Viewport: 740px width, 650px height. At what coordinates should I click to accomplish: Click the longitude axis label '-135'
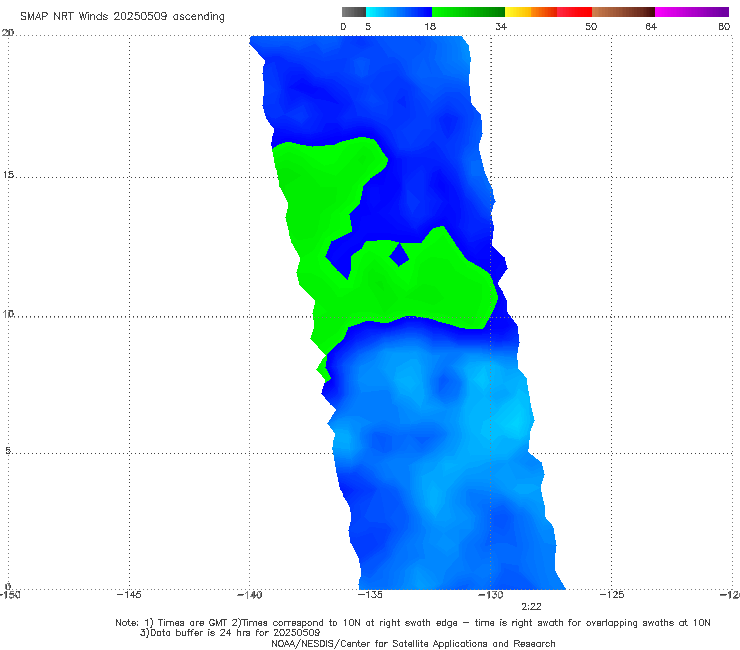click(x=370, y=595)
